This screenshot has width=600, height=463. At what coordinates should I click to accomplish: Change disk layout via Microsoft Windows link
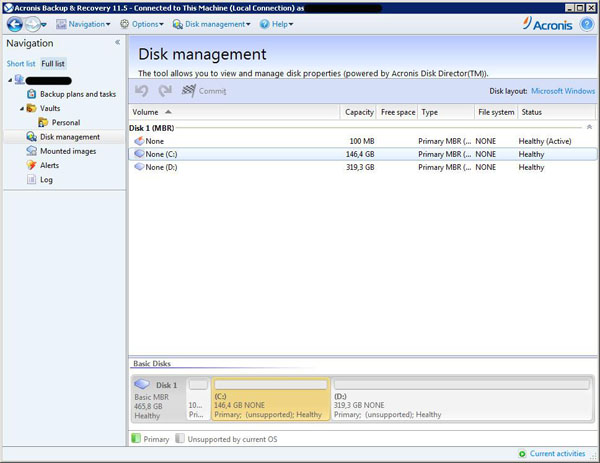563,91
